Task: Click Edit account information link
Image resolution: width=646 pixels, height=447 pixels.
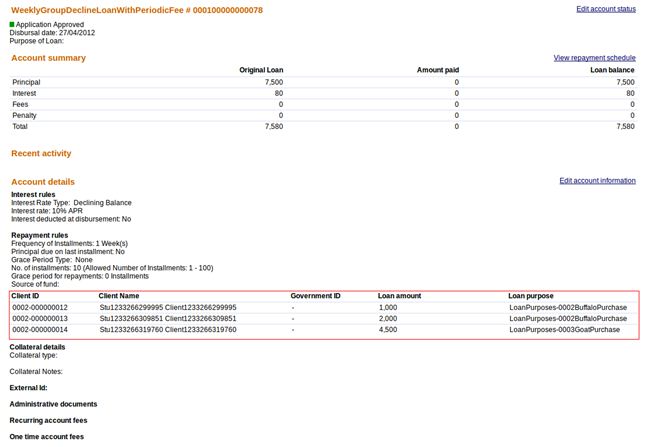Action: coord(597,181)
